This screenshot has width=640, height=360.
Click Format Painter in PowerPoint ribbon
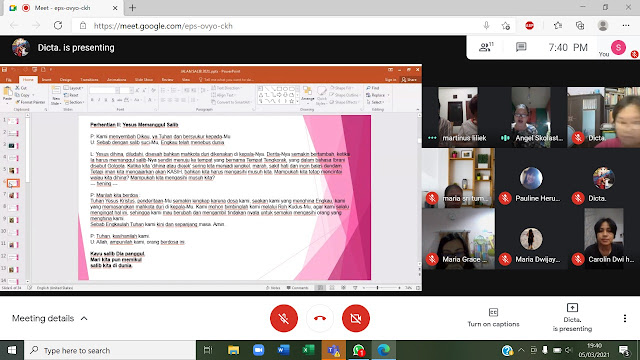tap(30, 102)
